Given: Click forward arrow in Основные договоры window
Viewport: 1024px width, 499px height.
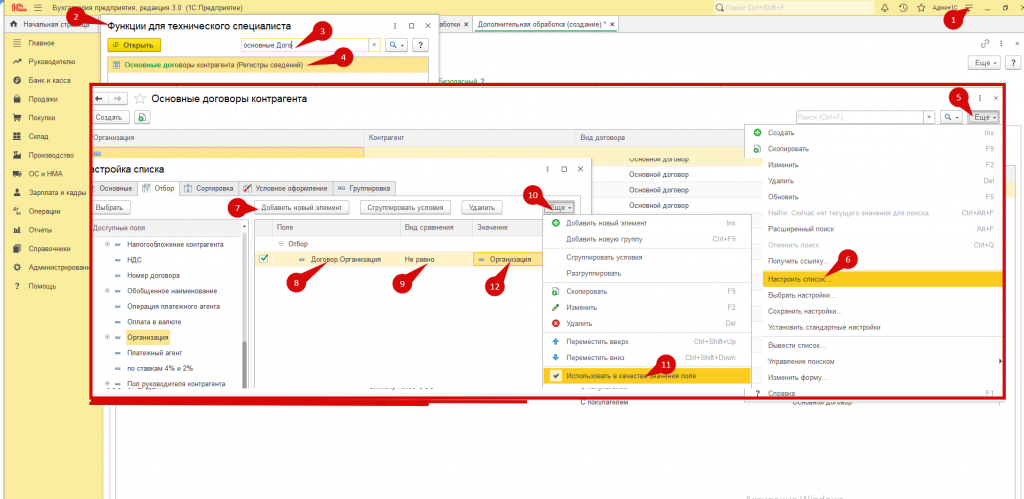Looking at the screenshot, I should pos(117,99).
